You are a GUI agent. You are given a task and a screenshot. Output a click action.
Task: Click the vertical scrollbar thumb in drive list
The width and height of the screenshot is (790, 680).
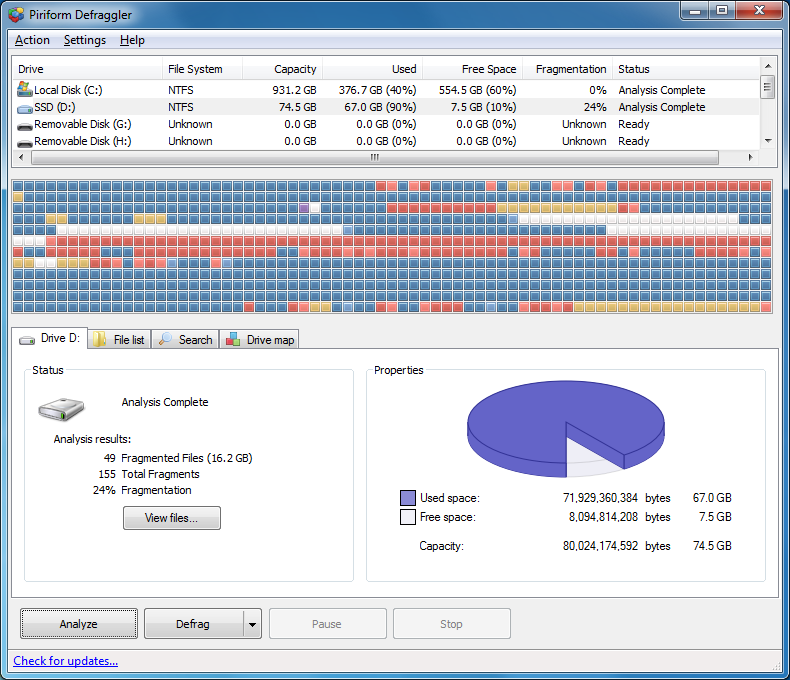pyautogui.click(x=767, y=87)
